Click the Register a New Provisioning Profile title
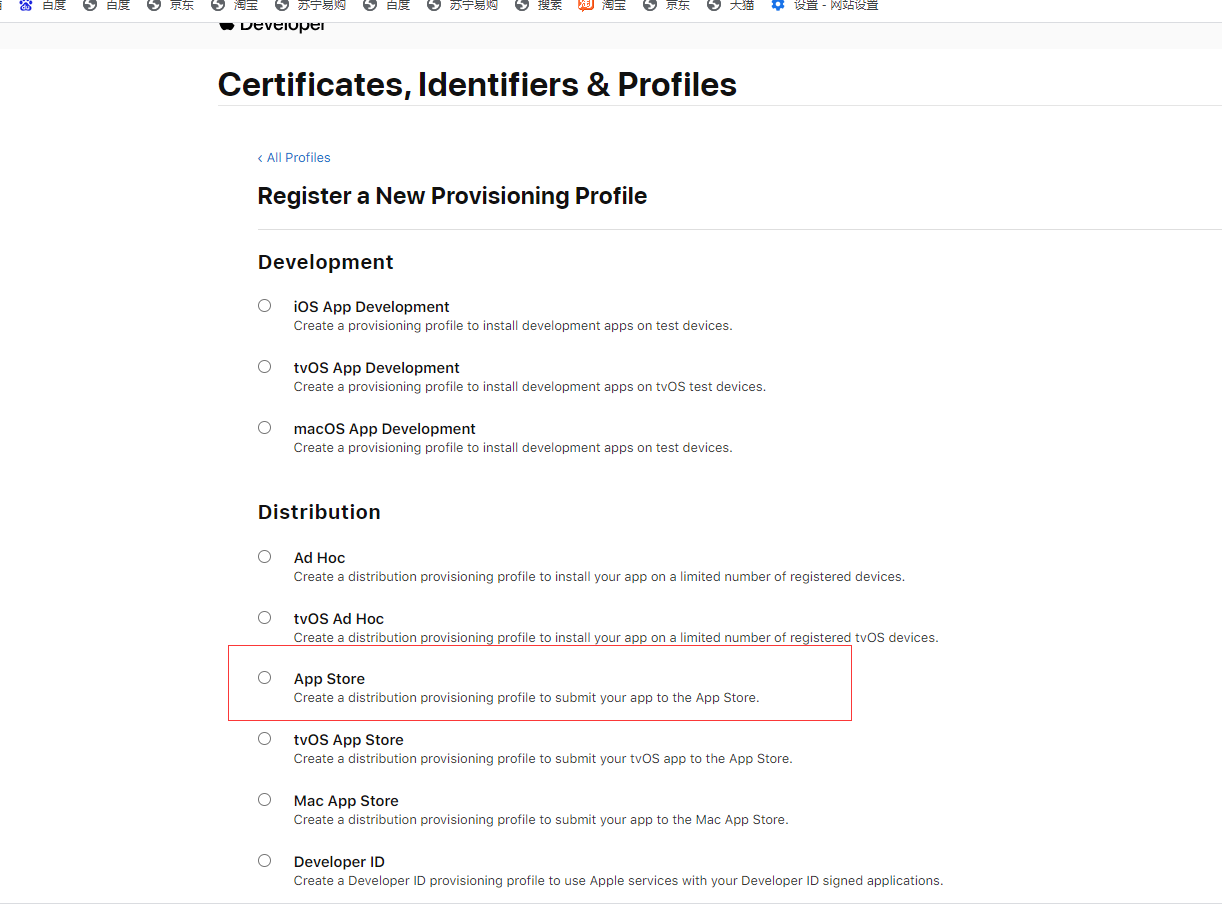 pyautogui.click(x=452, y=196)
